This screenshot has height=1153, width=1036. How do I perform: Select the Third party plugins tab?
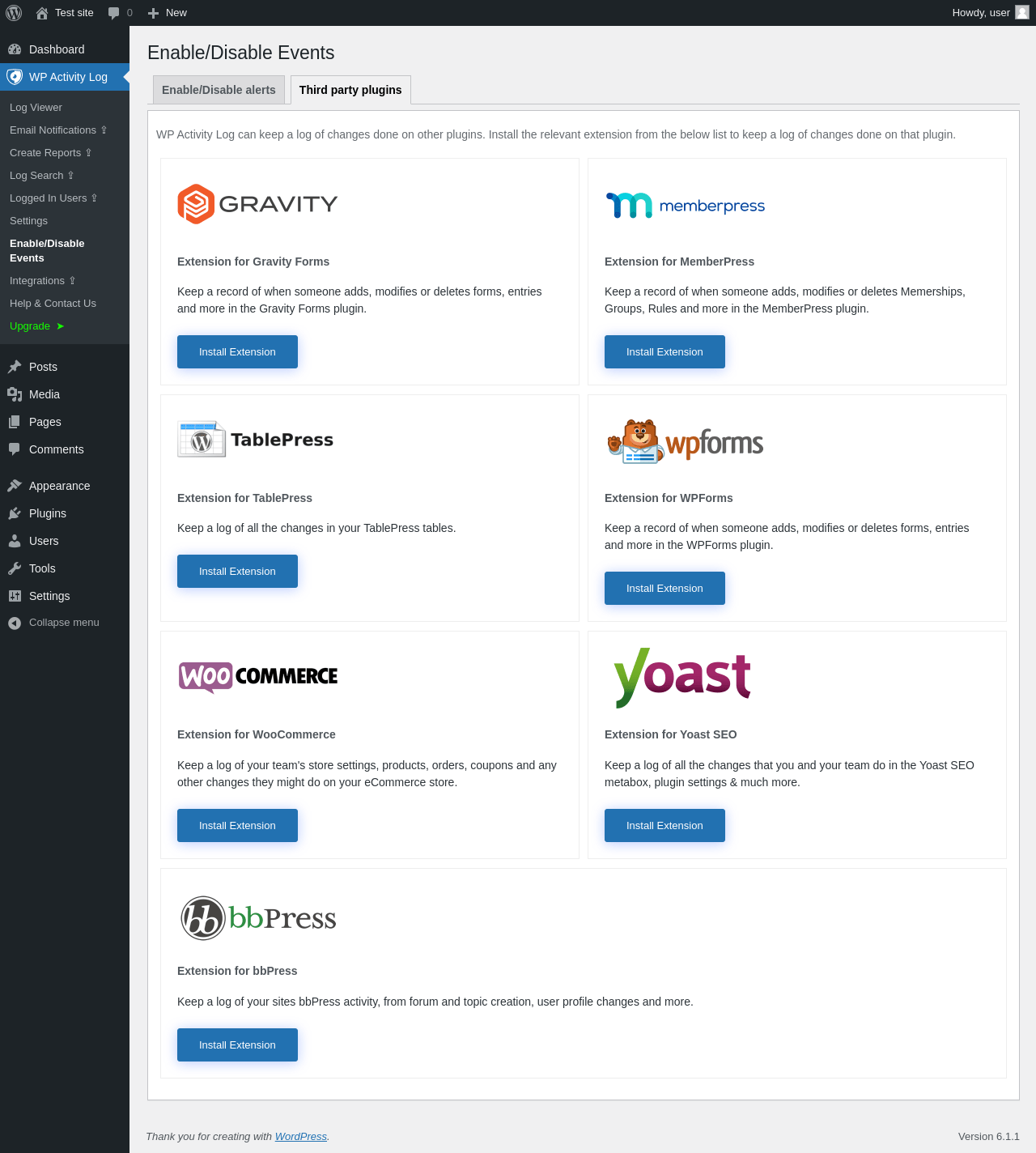click(x=350, y=90)
